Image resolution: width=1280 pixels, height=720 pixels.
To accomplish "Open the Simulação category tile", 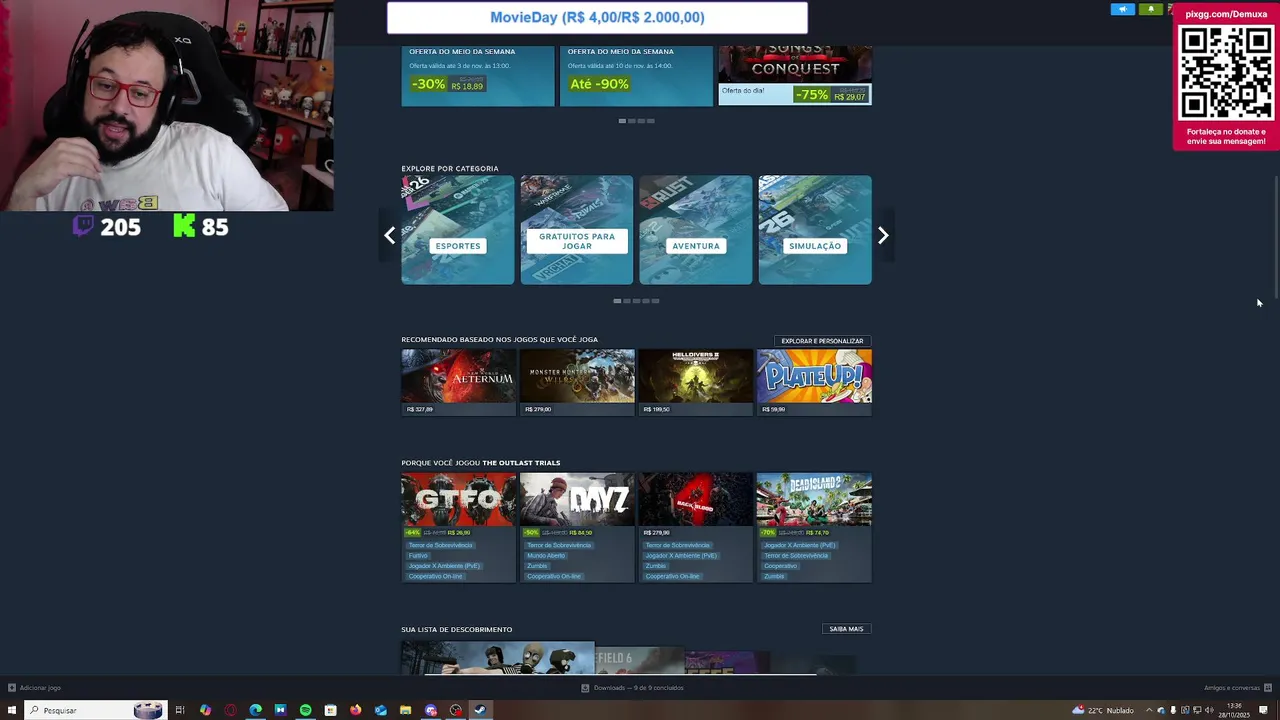I will 815,230.
